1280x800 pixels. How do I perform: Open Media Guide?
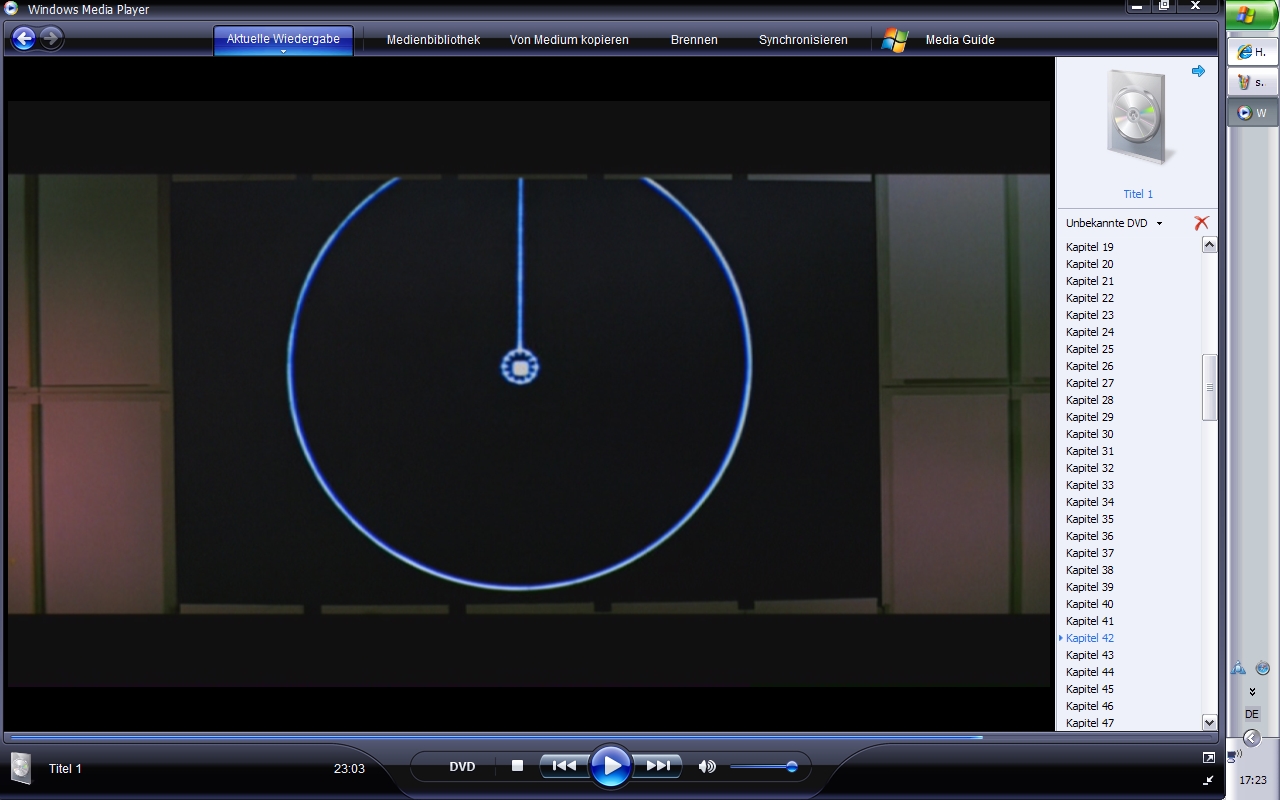pos(959,40)
